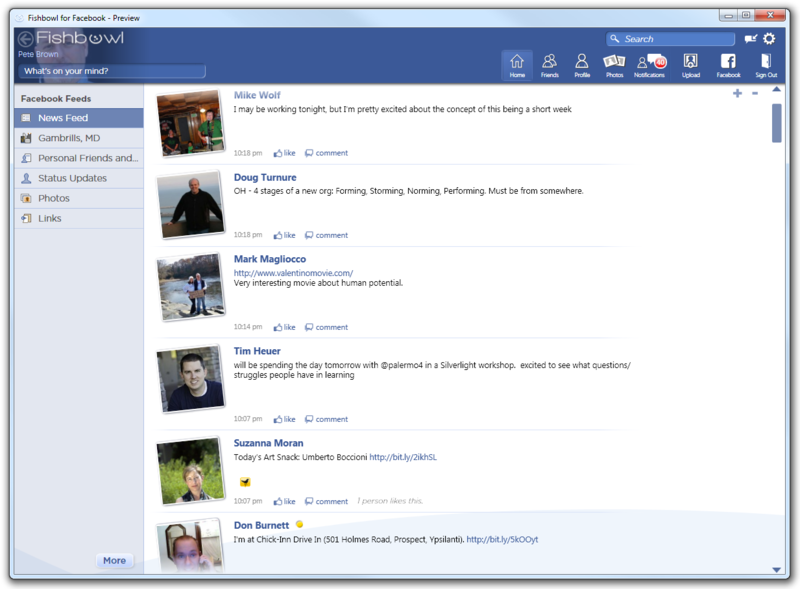The height and width of the screenshot is (589, 800).
Task: Open Doug Turnure's name link
Action: [265, 177]
